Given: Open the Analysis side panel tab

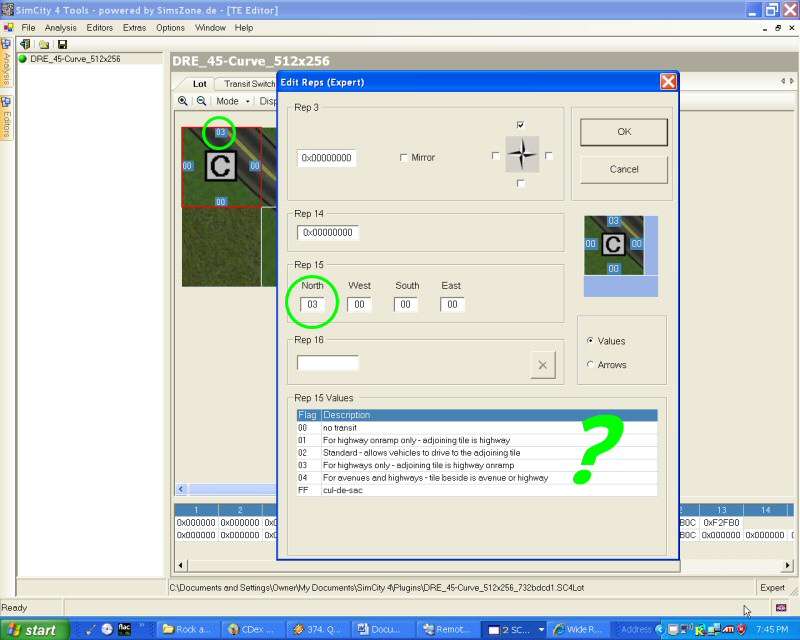Looking at the screenshot, I should (6, 64).
